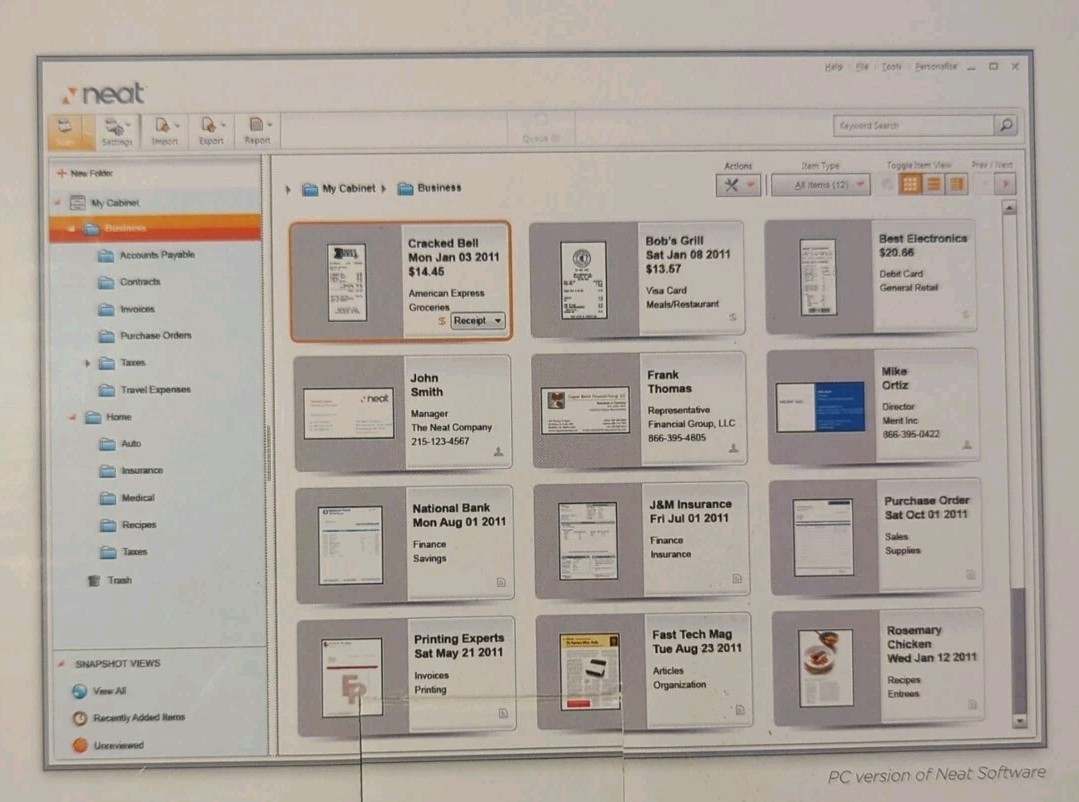Collapse the My Cabinet tree node

58,202
